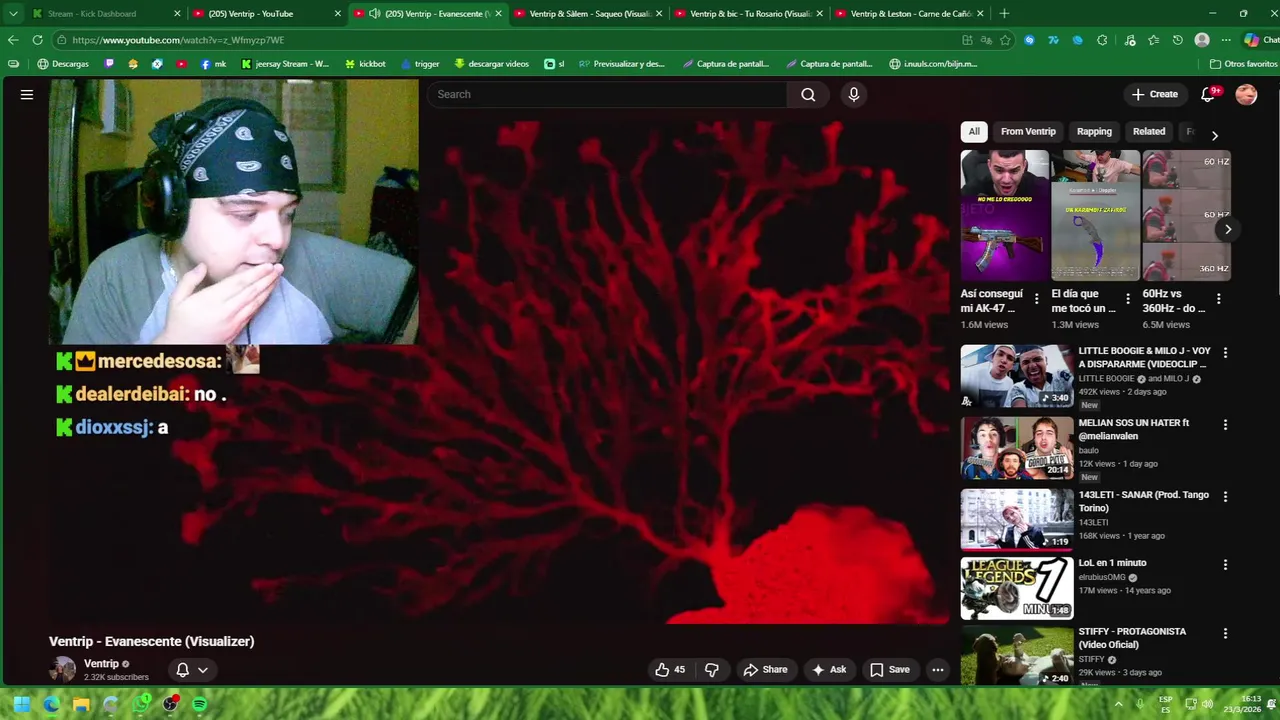Start voice search with the microphone icon

pyautogui.click(x=853, y=94)
